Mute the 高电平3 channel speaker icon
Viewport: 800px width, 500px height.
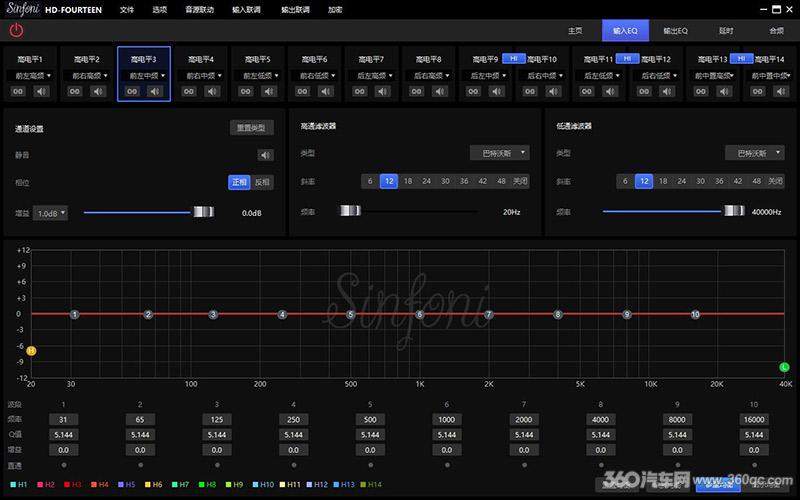point(155,92)
